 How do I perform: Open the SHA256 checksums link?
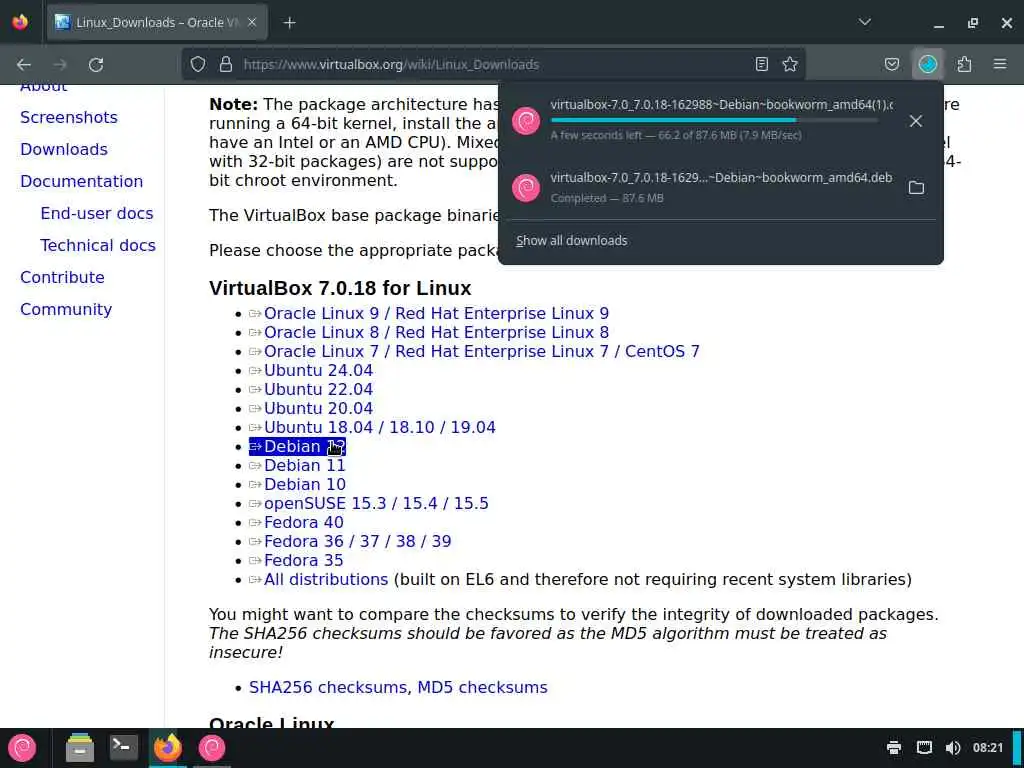click(330, 687)
